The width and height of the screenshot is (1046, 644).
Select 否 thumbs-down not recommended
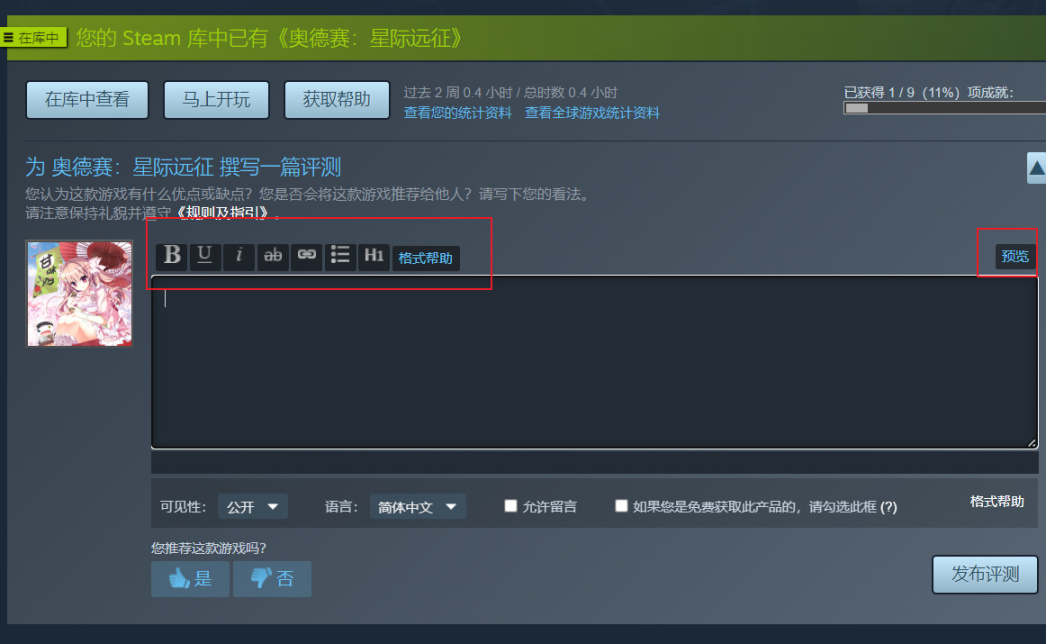pos(272,579)
